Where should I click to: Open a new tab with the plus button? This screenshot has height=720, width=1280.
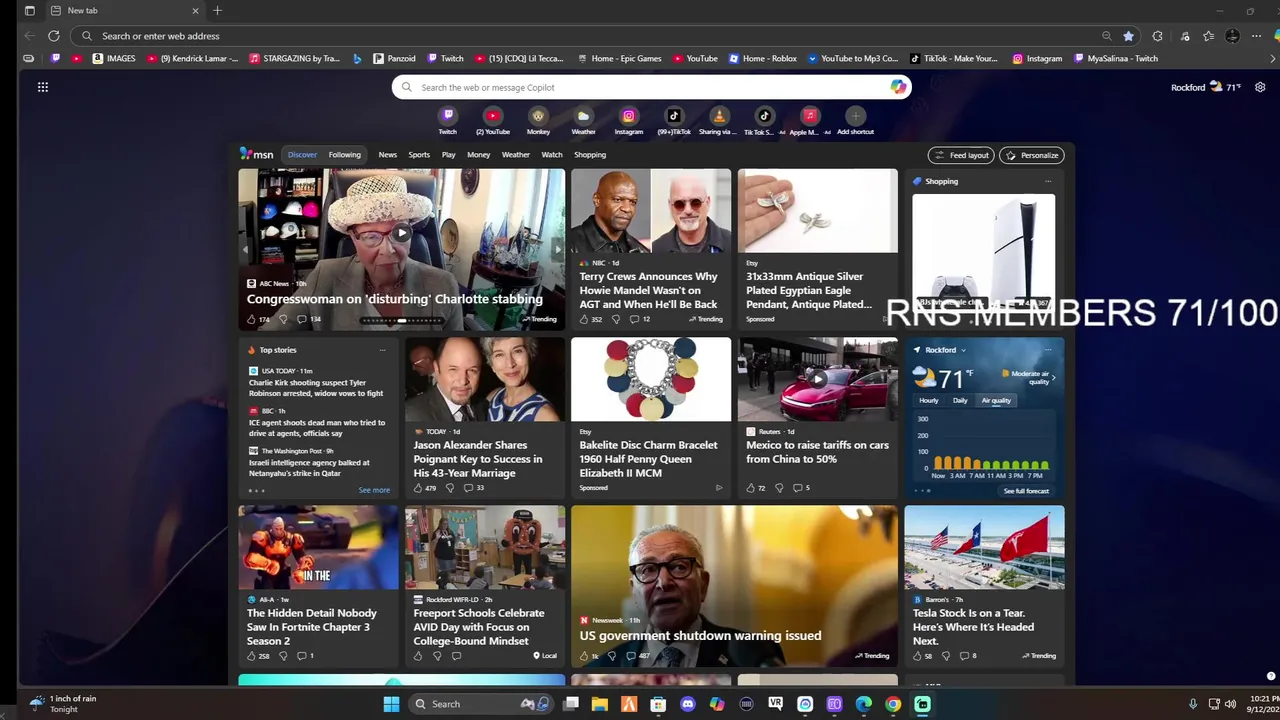point(217,11)
